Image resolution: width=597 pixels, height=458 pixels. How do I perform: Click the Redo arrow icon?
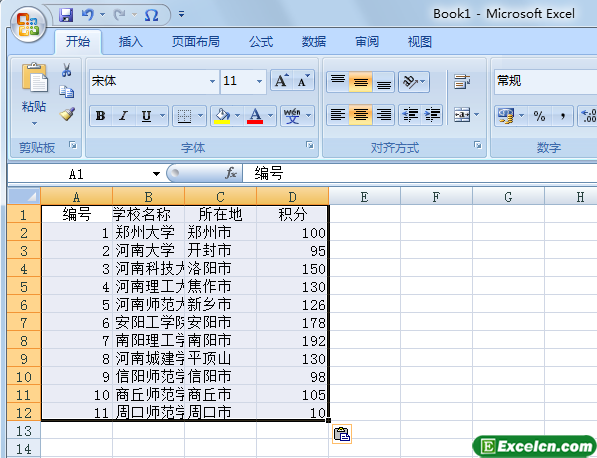[120, 15]
